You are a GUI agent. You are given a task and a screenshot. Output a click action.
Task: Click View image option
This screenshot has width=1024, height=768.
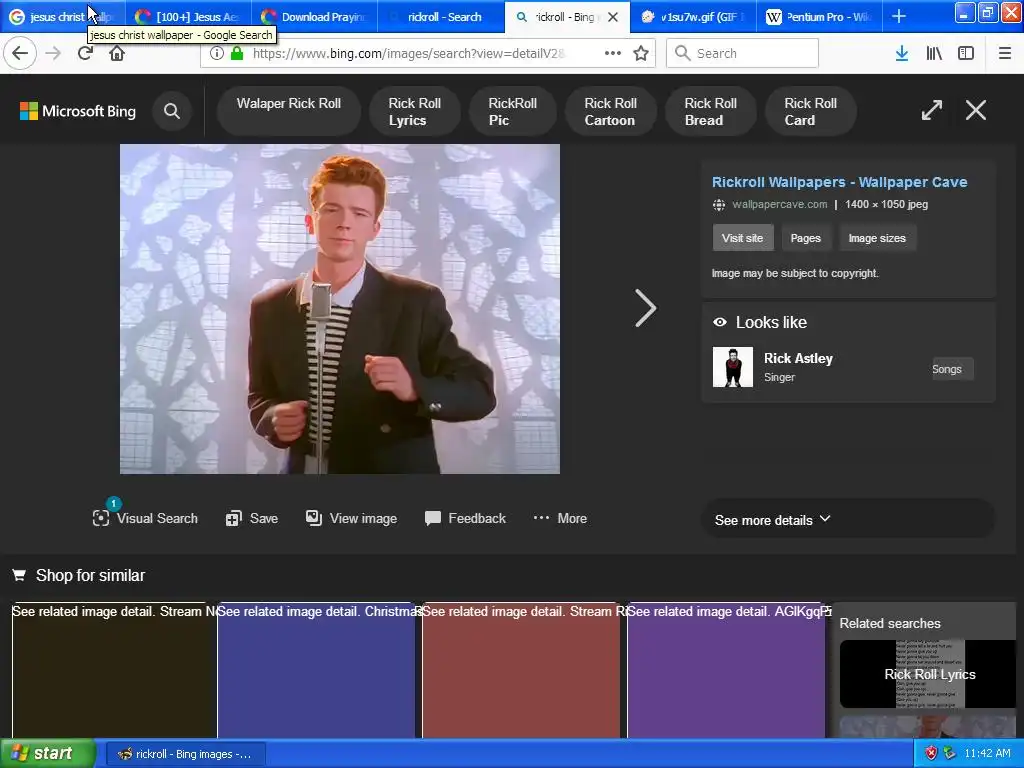[351, 519]
